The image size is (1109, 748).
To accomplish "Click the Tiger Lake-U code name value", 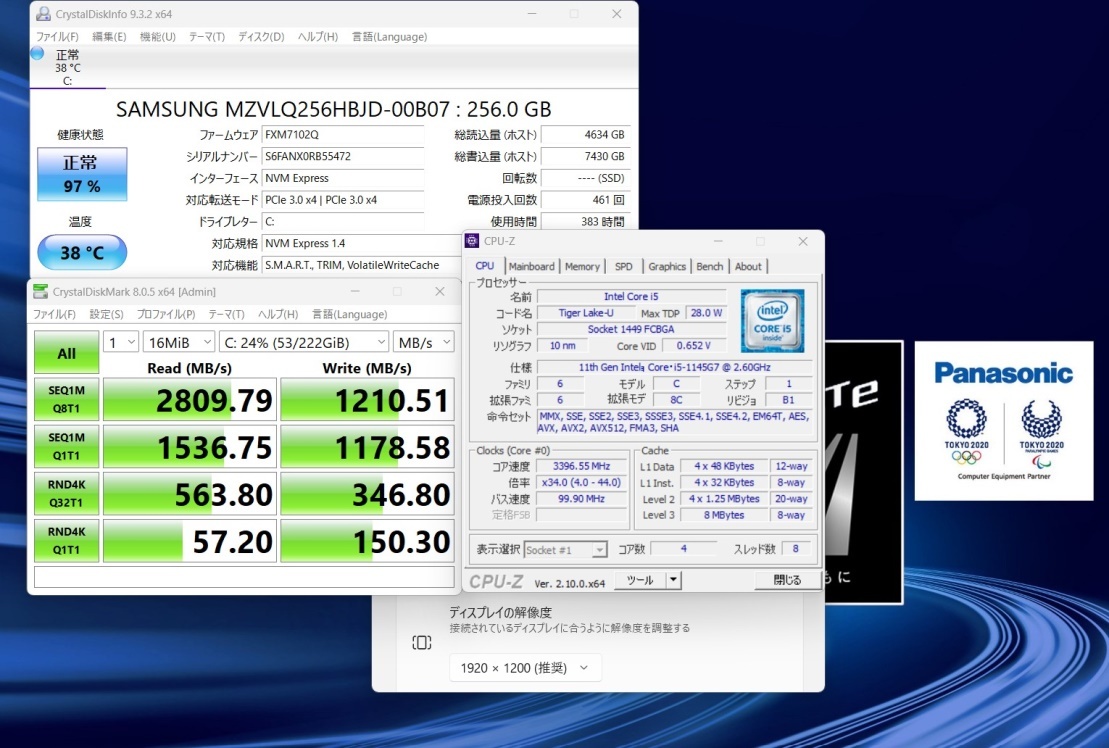I will tap(586, 312).
